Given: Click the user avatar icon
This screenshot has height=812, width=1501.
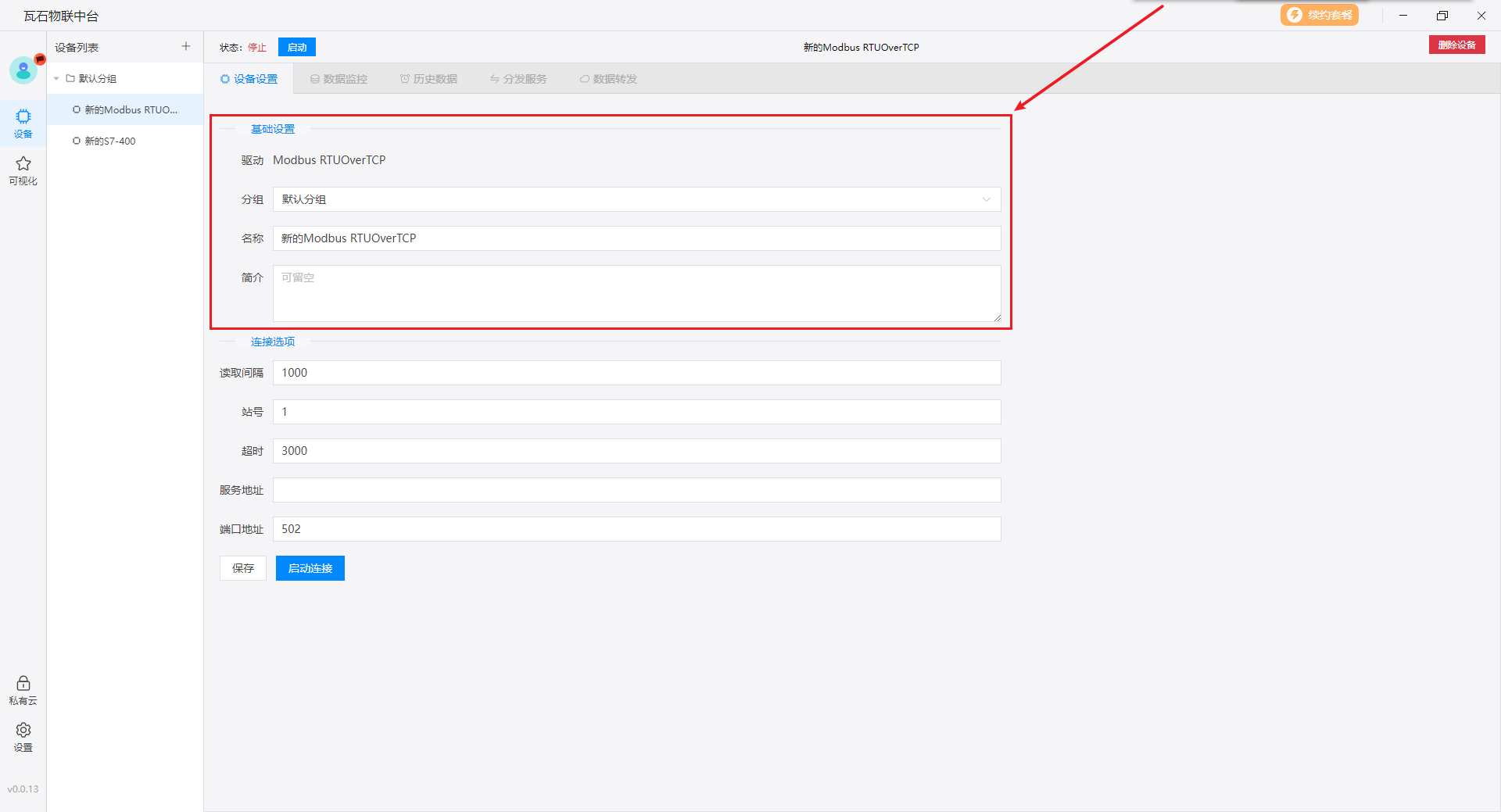Looking at the screenshot, I should pyautogui.click(x=23, y=70).
